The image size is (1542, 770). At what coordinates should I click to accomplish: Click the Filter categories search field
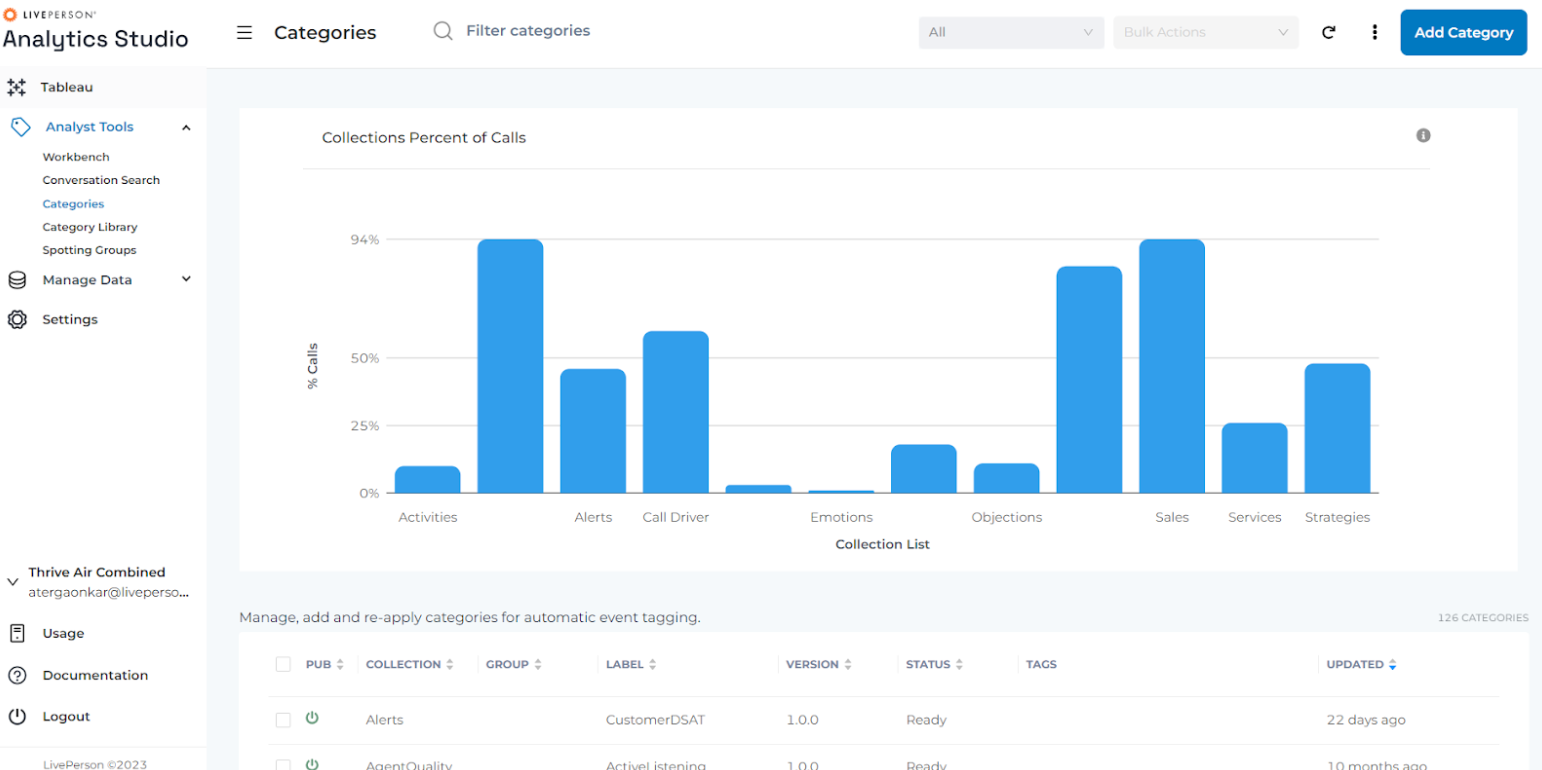coord(528,31)
